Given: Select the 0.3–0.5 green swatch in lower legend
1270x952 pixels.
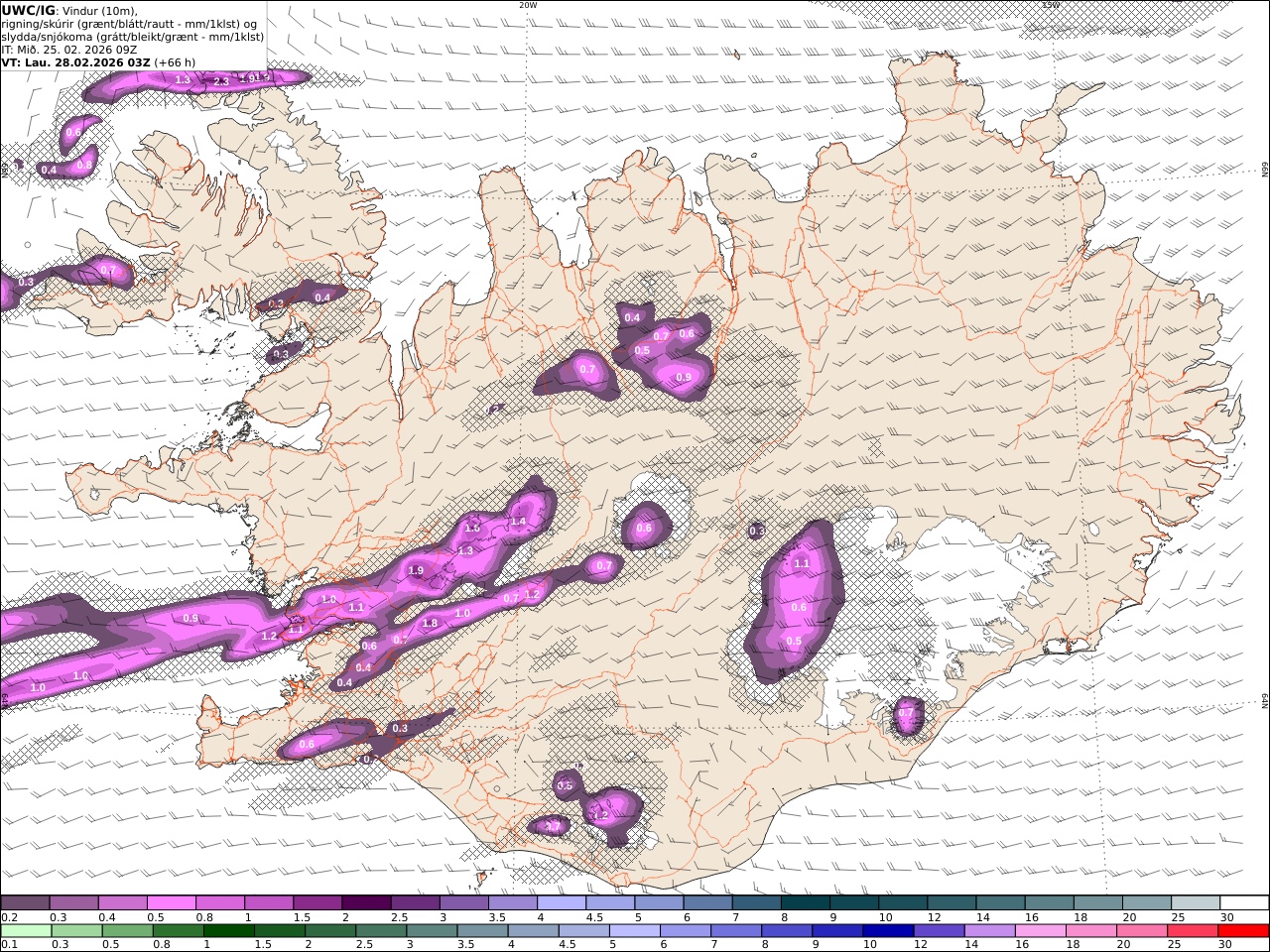Looking at the screenshot, I should click(x=76, y=931).
